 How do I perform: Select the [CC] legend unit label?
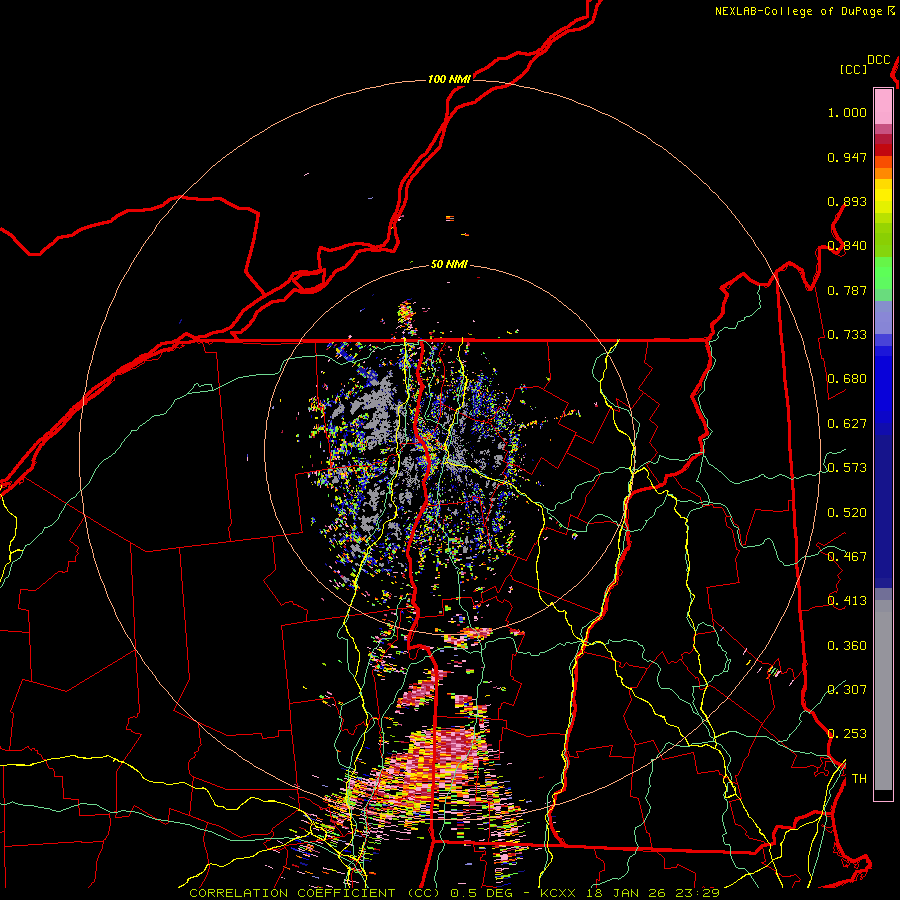coord(854,69)
